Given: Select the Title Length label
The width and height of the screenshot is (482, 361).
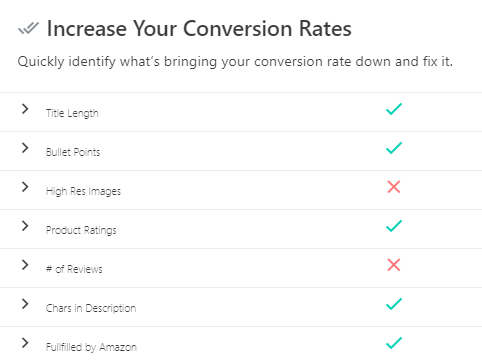Looking at the screenshot, I should (72, 113).
